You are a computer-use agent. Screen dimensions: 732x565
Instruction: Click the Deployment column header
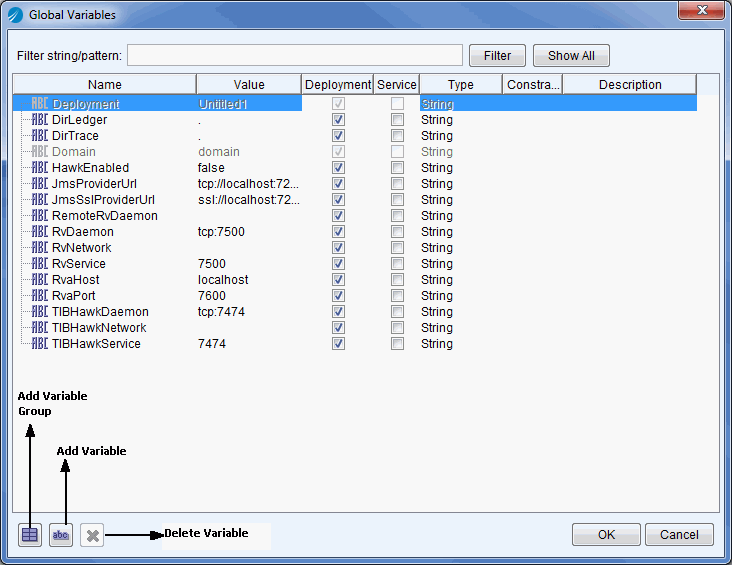click(338, 85)
